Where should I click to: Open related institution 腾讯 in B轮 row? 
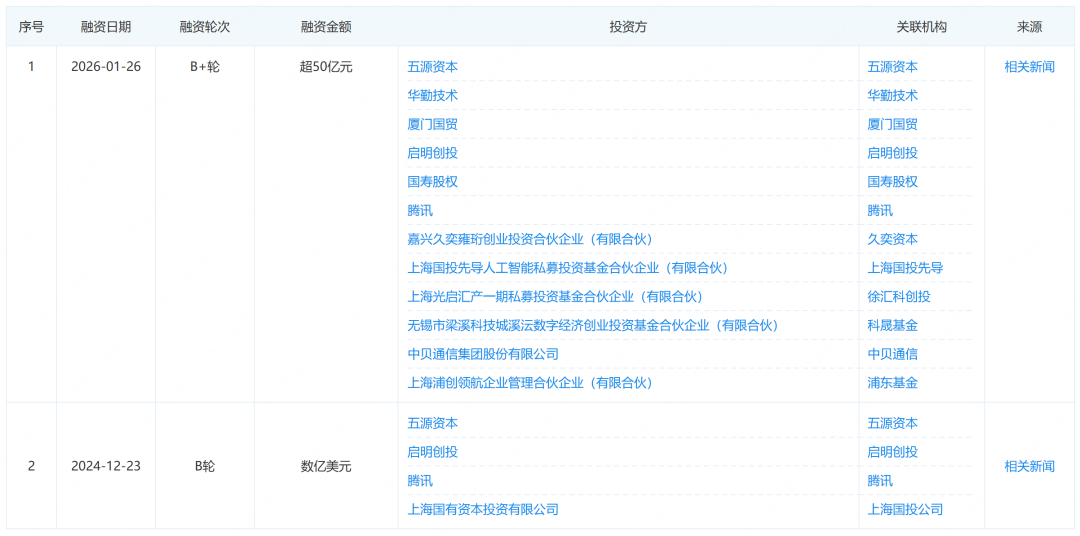[x=880, y=481]
